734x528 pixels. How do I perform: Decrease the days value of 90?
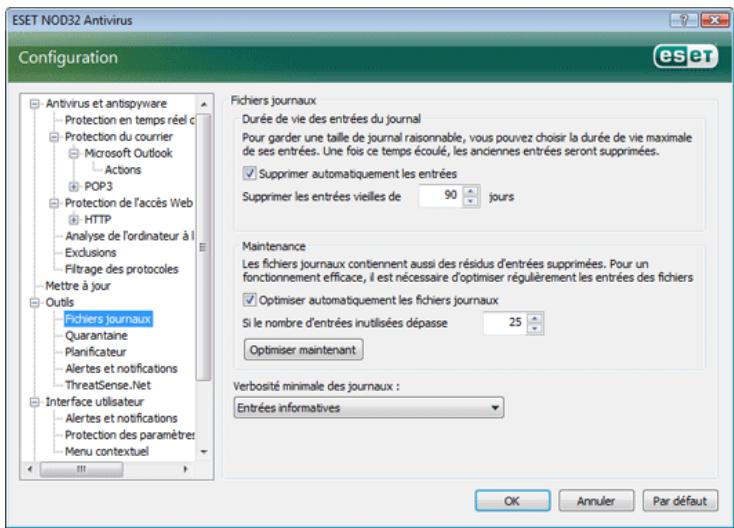click(x=470, y=201)
